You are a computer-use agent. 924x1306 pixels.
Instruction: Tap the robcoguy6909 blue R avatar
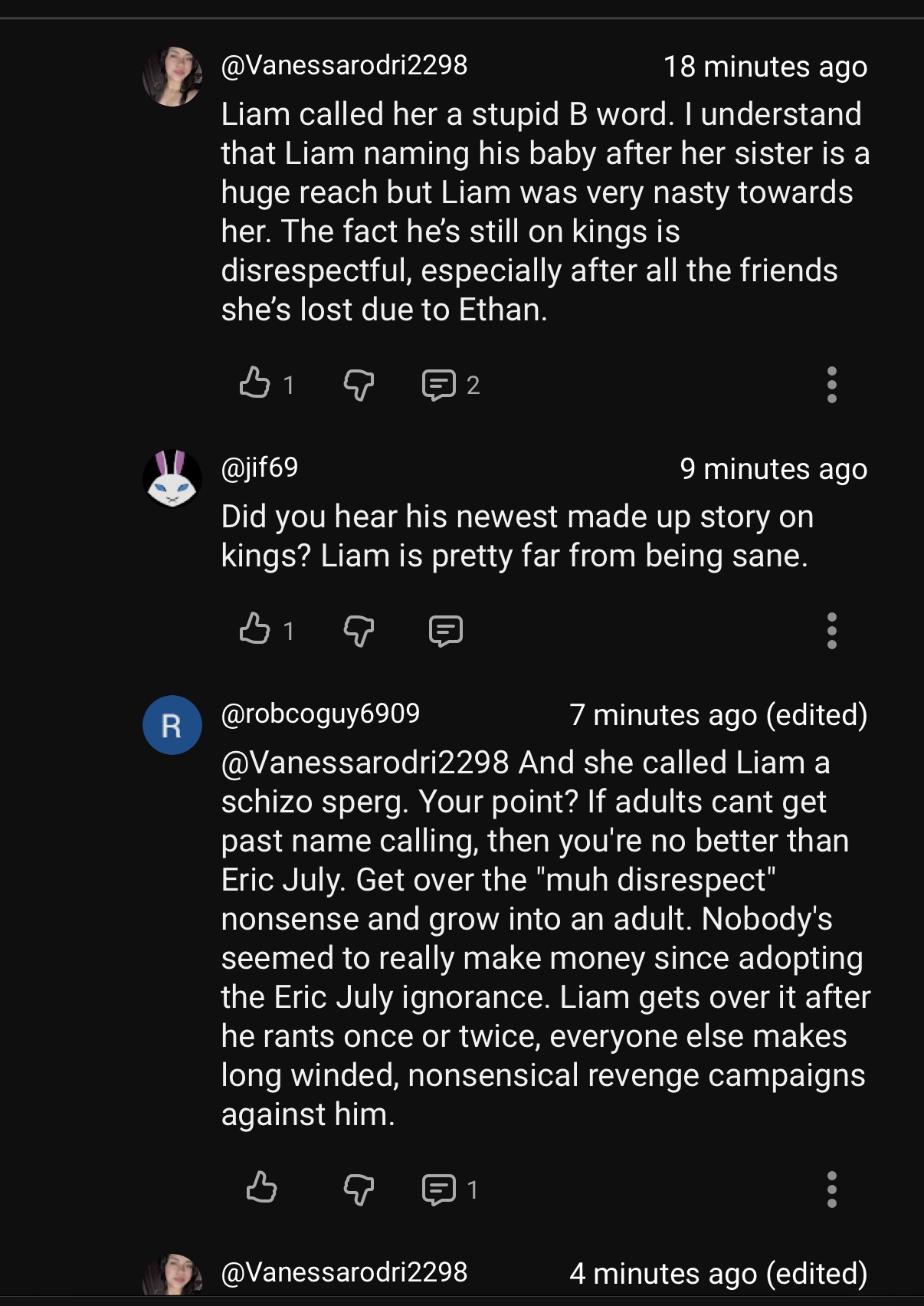point(172,725)
